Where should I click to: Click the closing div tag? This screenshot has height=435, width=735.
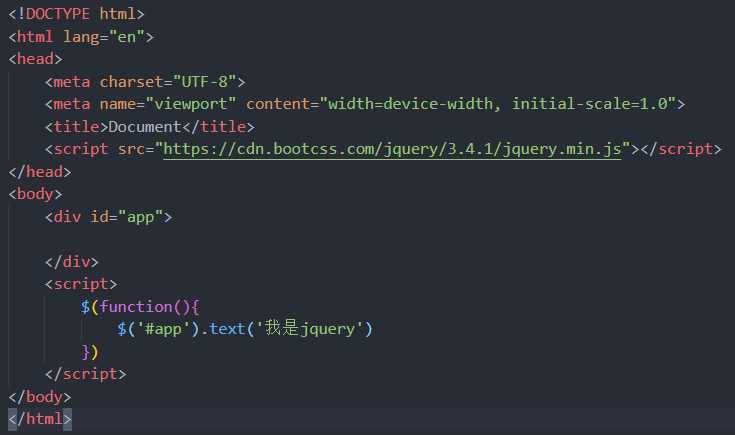(x=72, y=262)
